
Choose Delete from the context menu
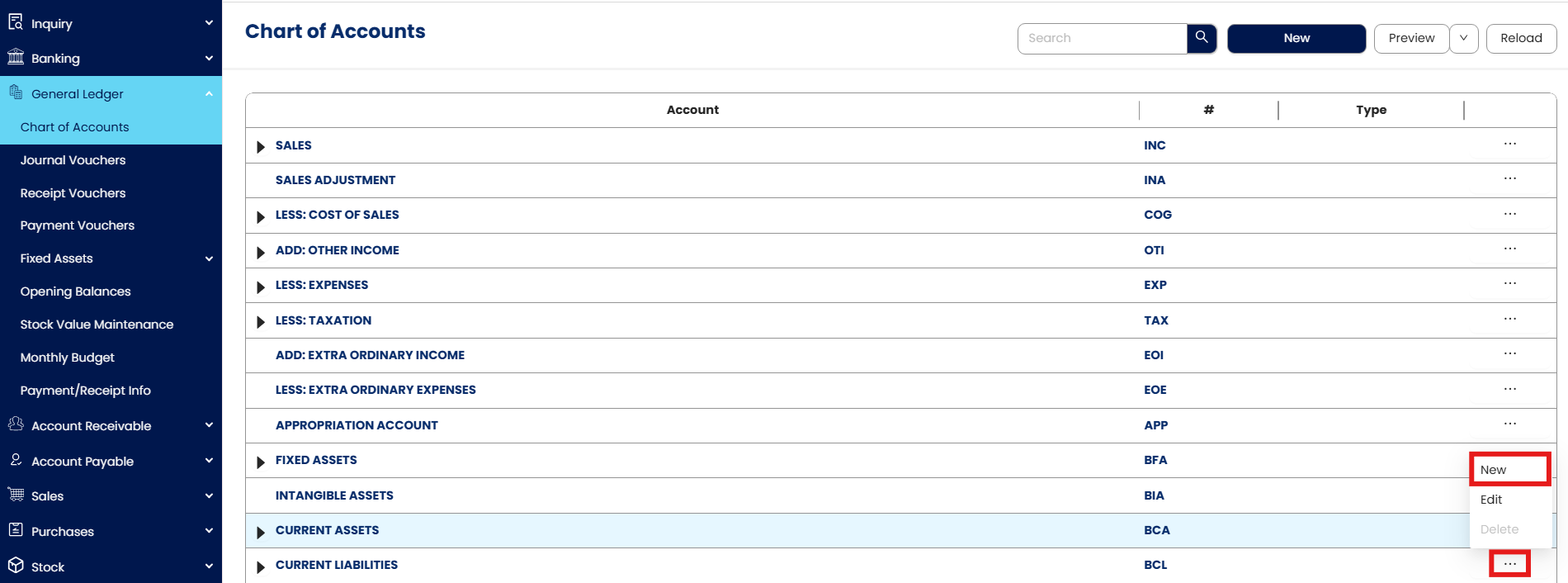pos(1509,529)
